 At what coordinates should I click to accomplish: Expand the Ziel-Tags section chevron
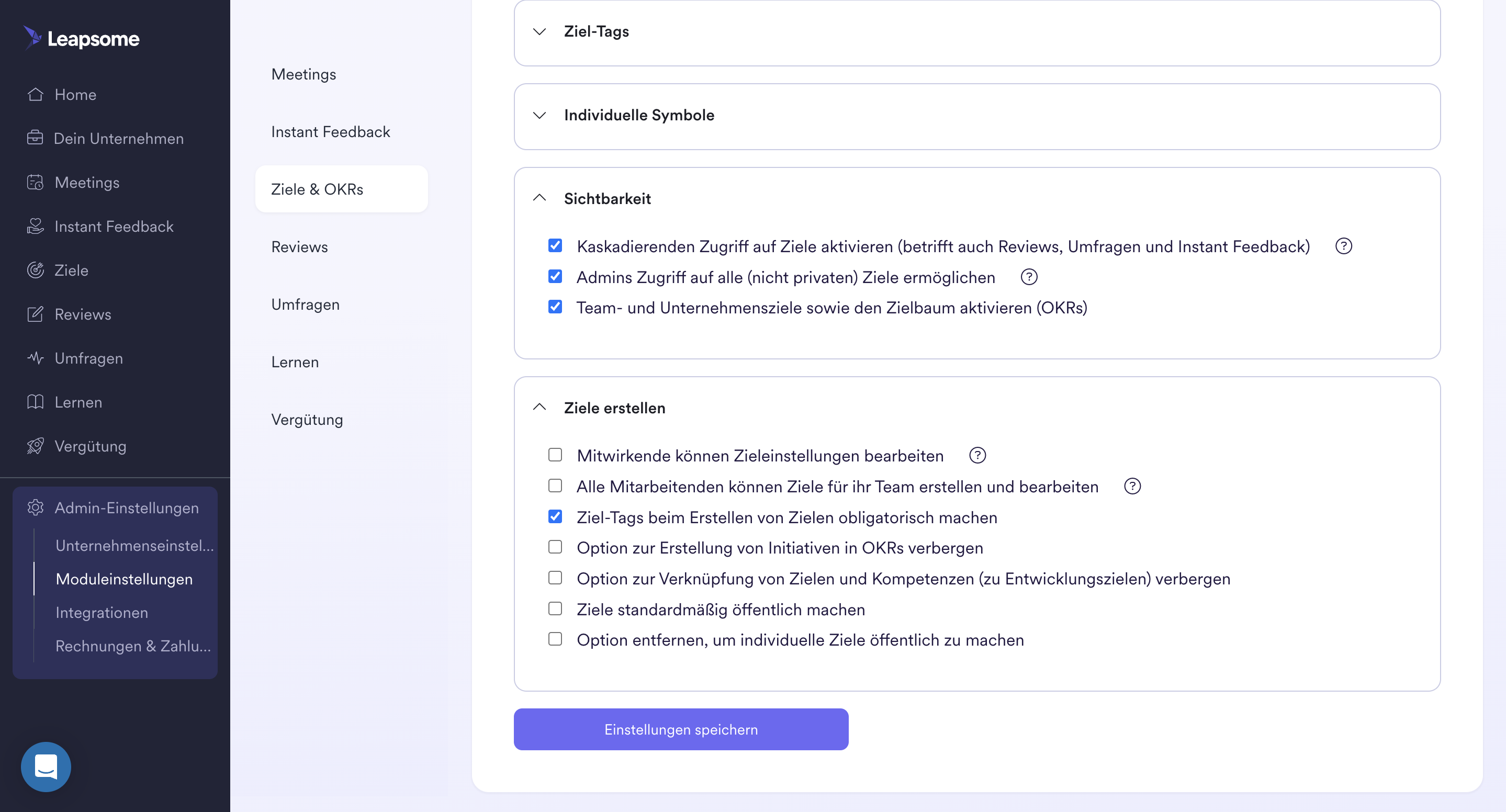(540, 31)
